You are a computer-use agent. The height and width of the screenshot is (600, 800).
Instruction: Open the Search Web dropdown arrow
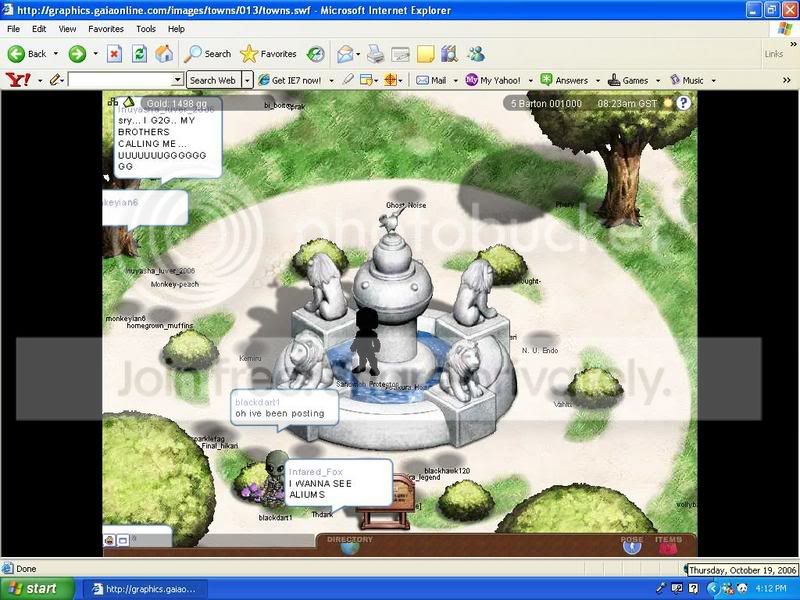click(247, 81)
